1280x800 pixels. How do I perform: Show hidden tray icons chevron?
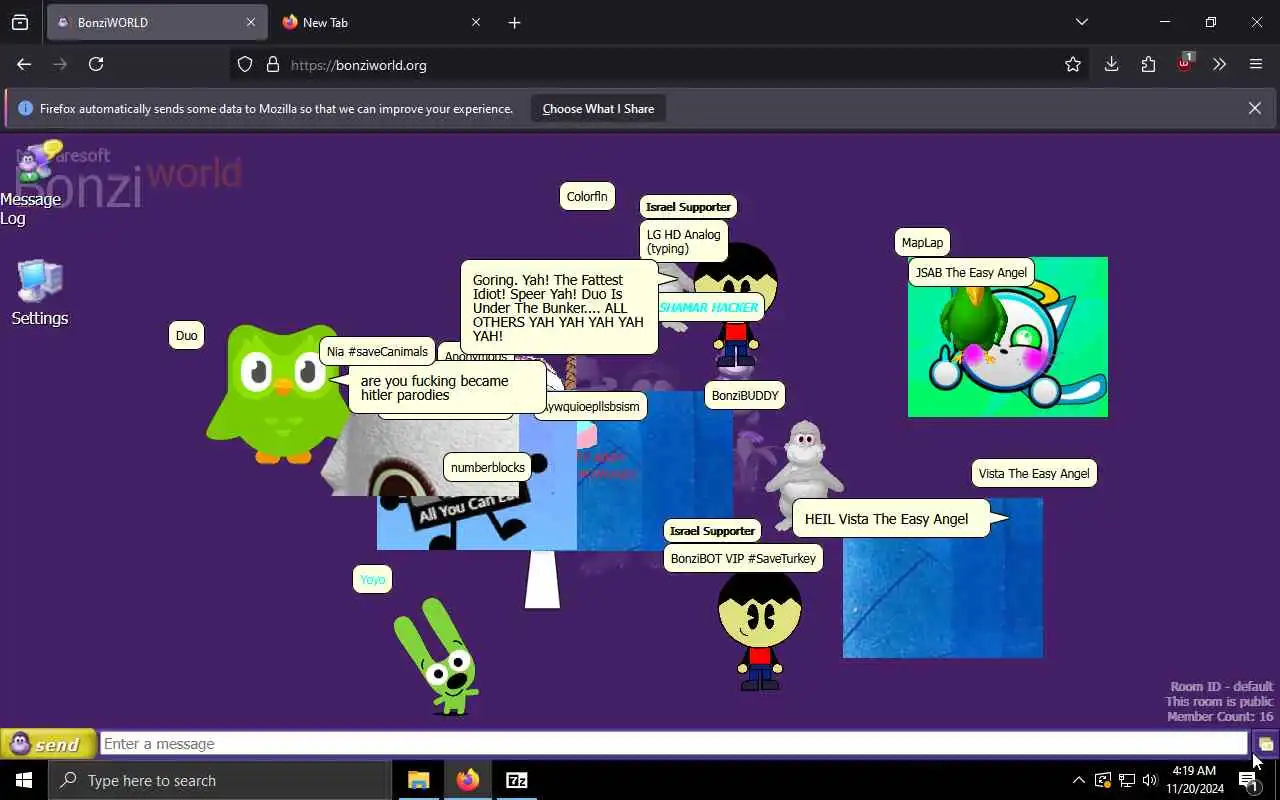[x=1078, y=780]
